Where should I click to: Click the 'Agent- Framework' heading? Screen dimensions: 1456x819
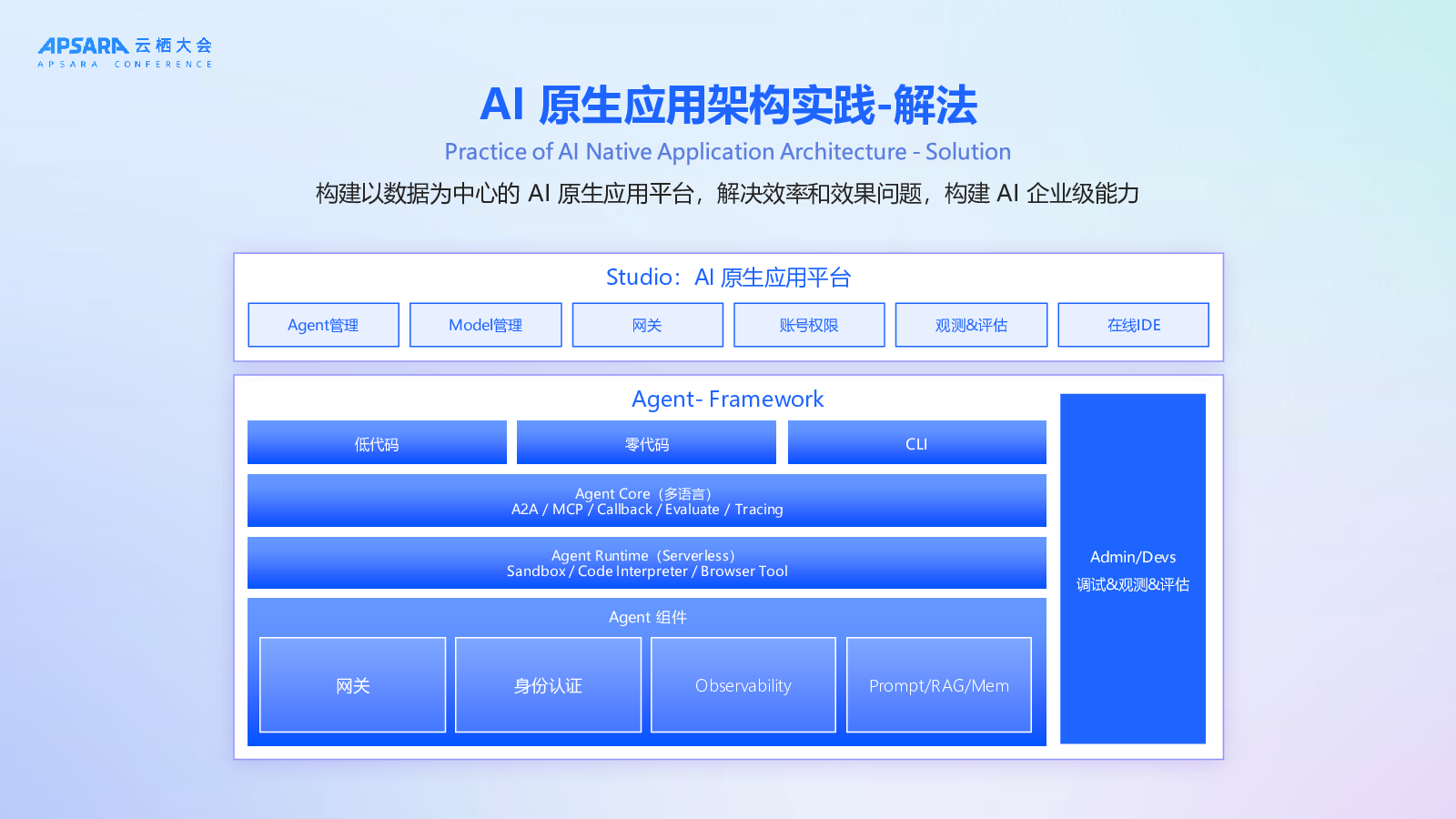pyautogui.click(x=728, y=399)
